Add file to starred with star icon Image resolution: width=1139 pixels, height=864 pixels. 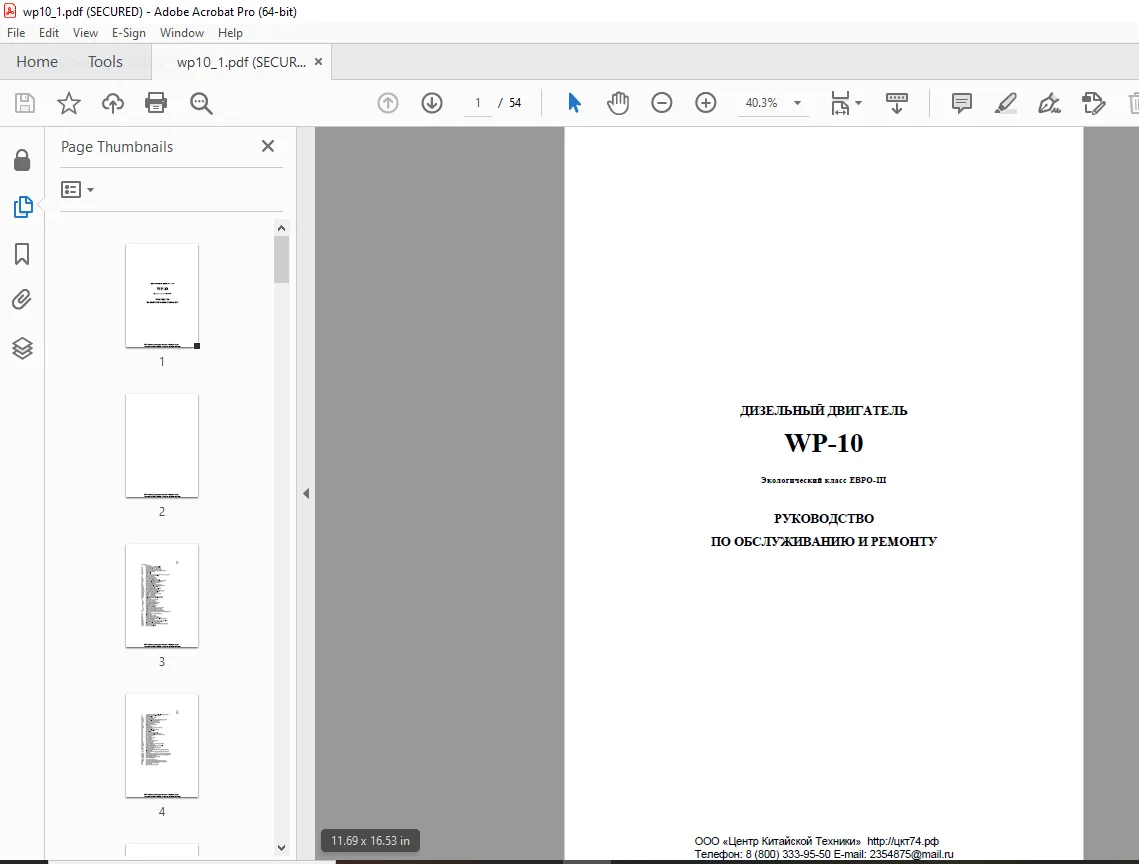point(69,103)
